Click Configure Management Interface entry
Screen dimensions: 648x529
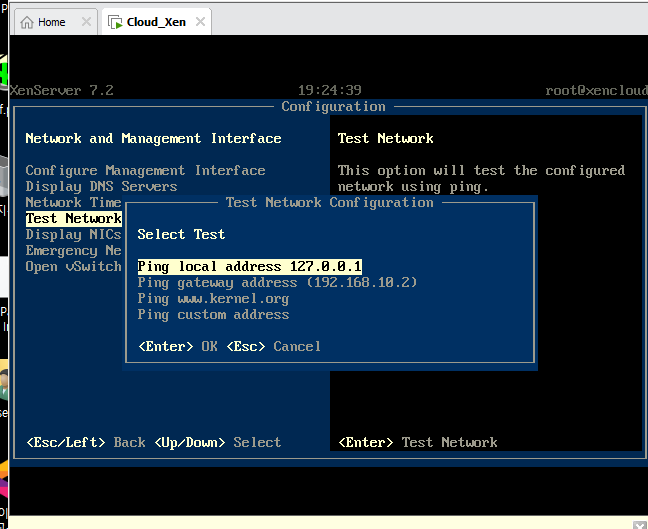tap(145, 171)
